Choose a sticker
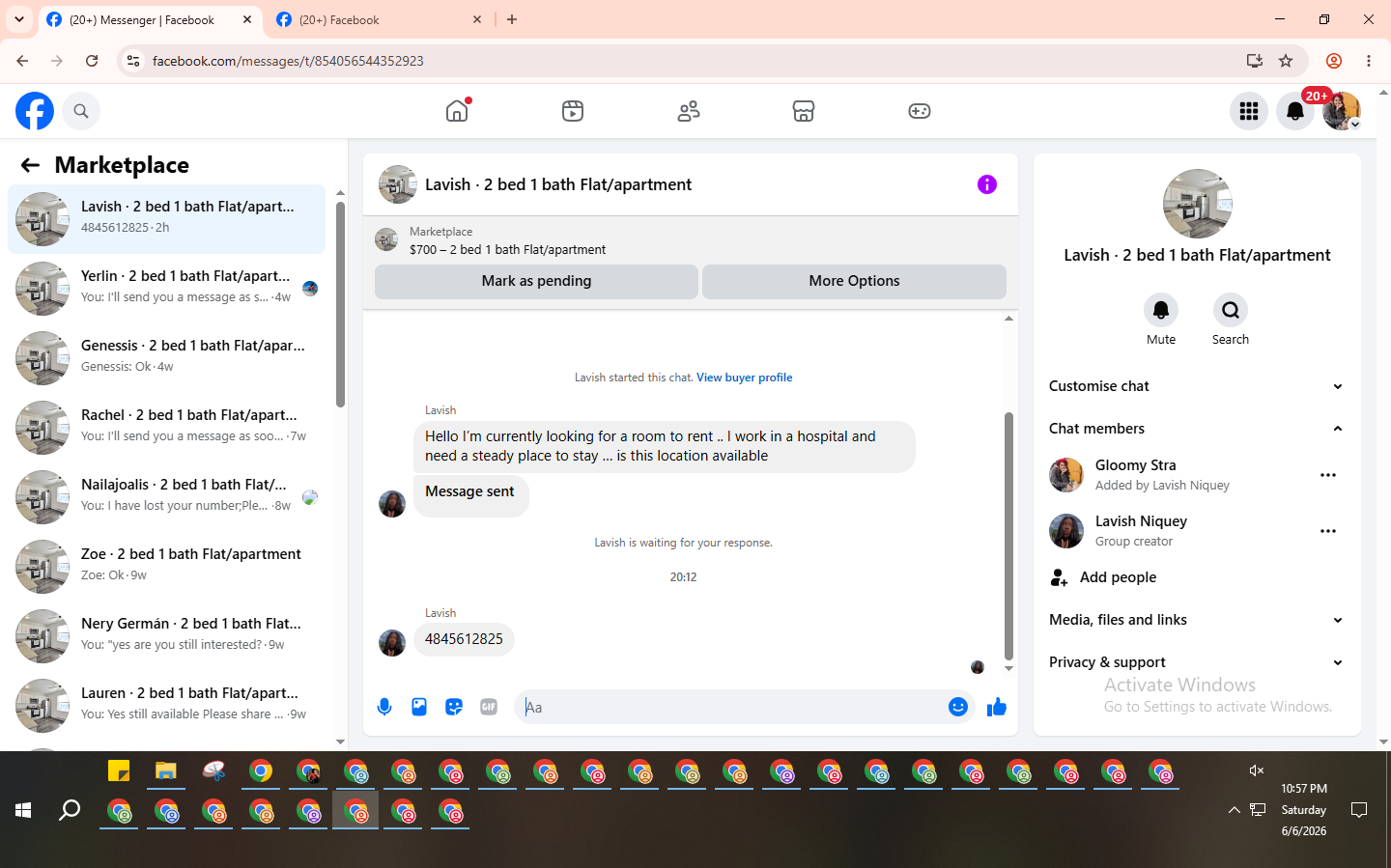1391x868 pixels. point(454,707)
